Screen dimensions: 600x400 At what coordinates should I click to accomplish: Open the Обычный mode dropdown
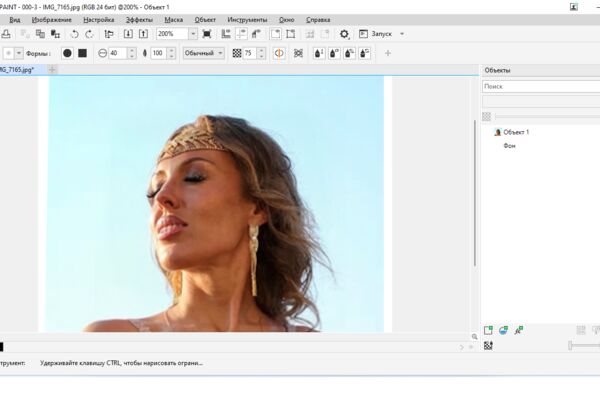[x=204, y=53]
